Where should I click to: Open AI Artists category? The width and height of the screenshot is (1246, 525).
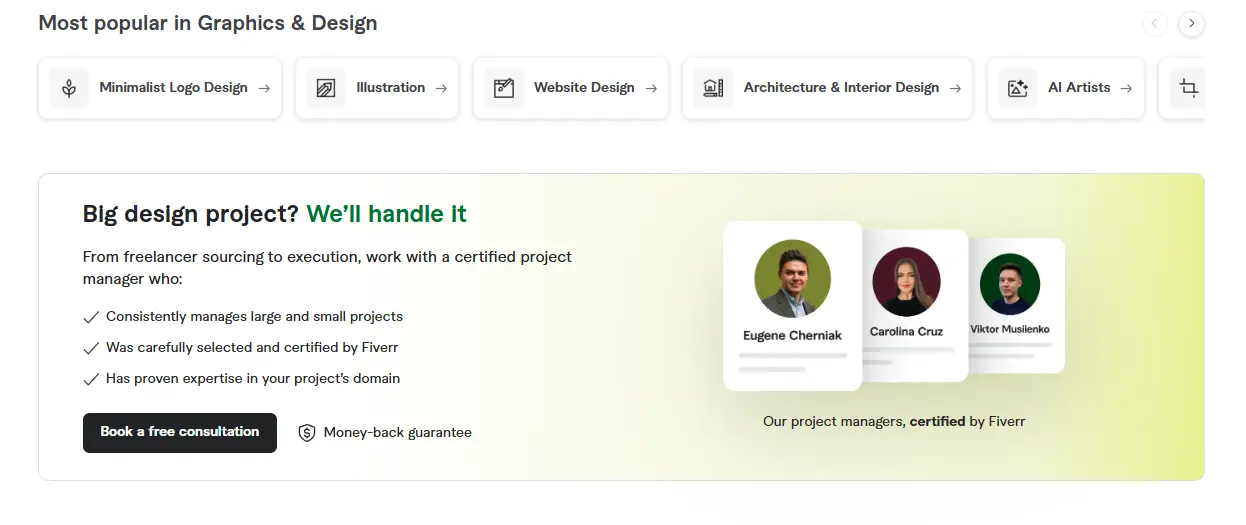pos(1065,88)
